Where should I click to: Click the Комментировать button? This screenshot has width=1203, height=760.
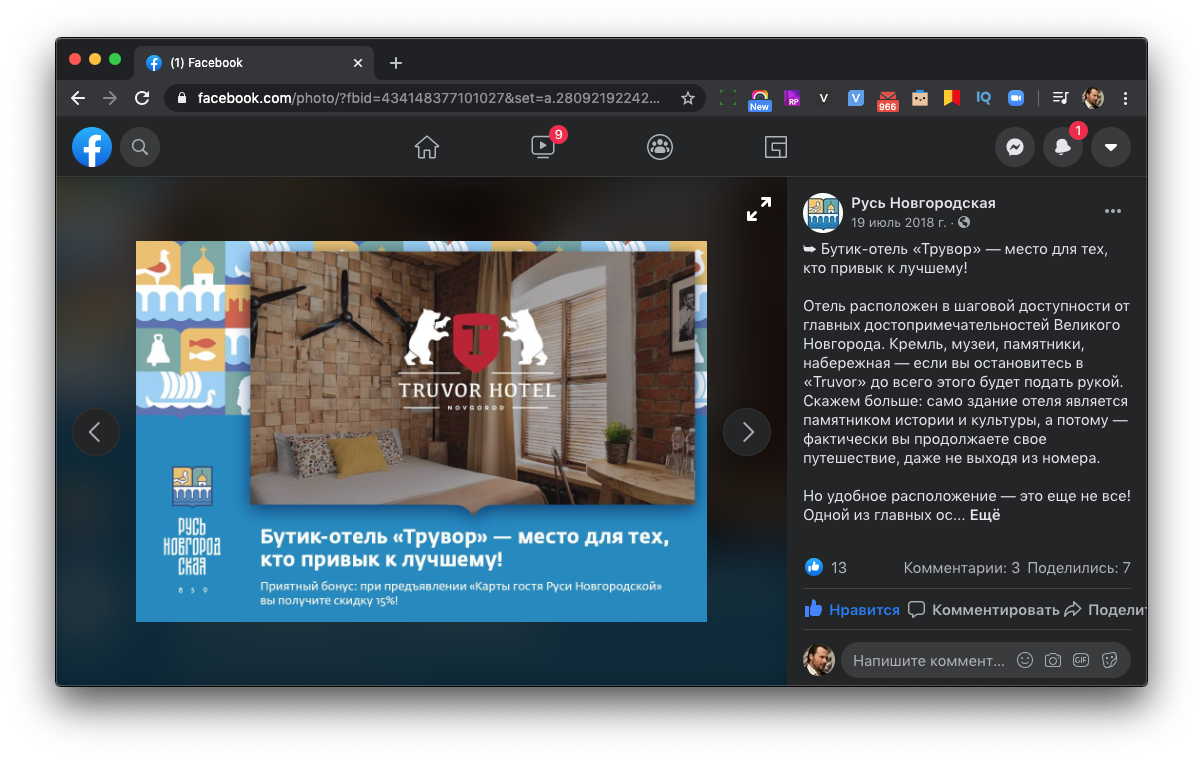tap(983, 609)
